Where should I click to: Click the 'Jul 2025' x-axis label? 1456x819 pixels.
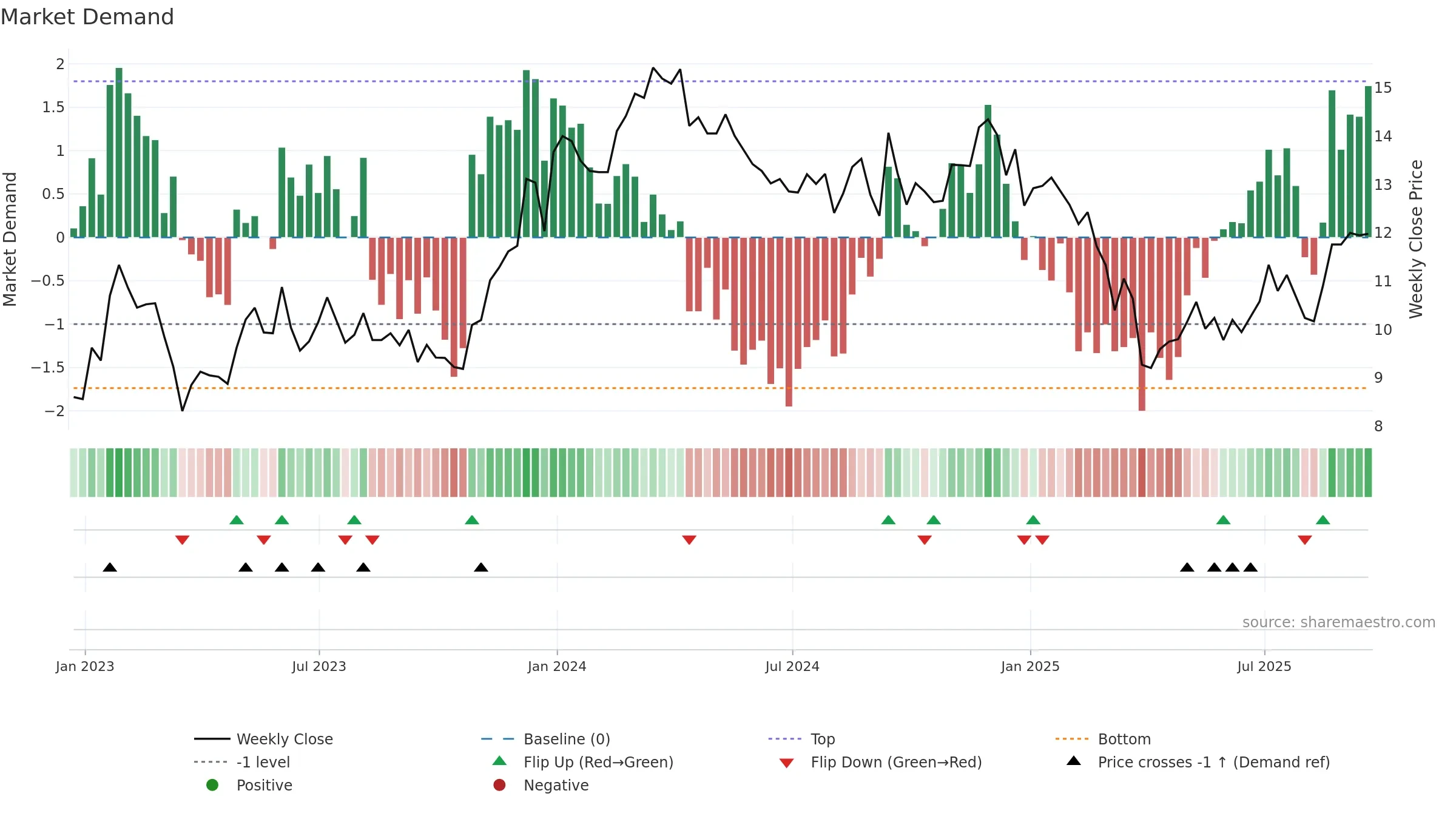(x=1264, y=666)
